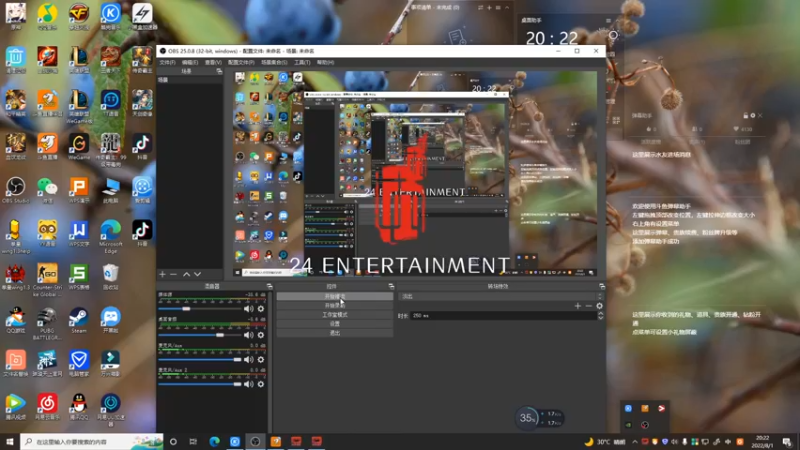
Task: Click the 35% floating performance ball
Action: pyautogui.click(x=527, y=418)
